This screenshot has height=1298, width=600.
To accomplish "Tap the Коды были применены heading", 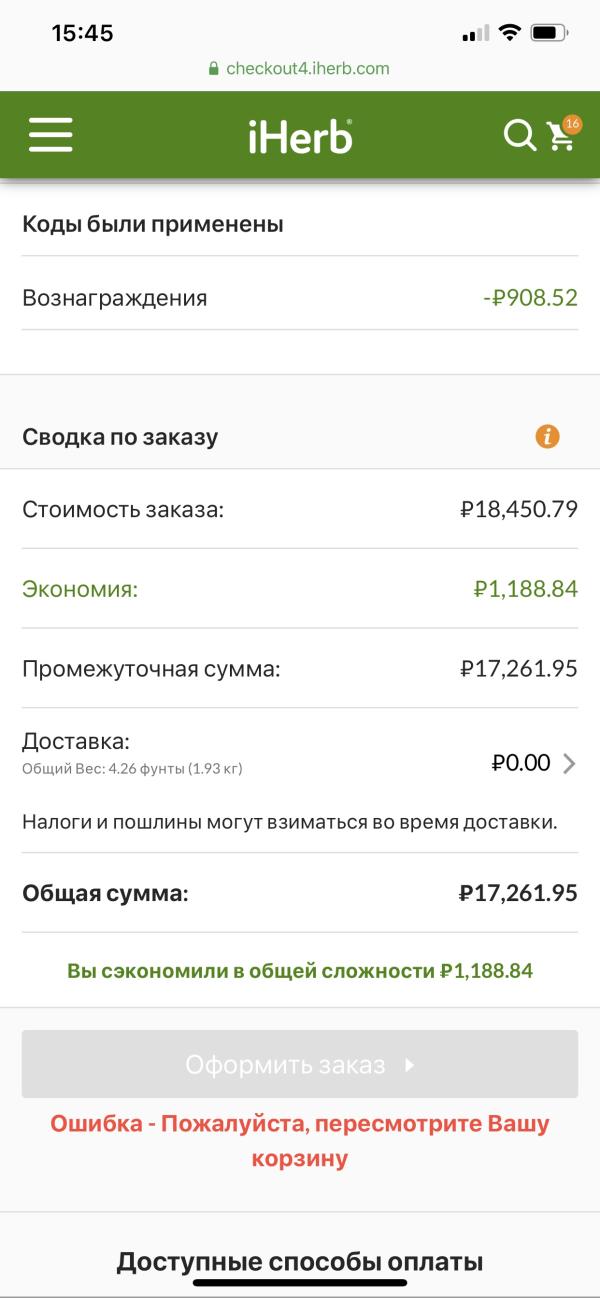I will (153, 224).
